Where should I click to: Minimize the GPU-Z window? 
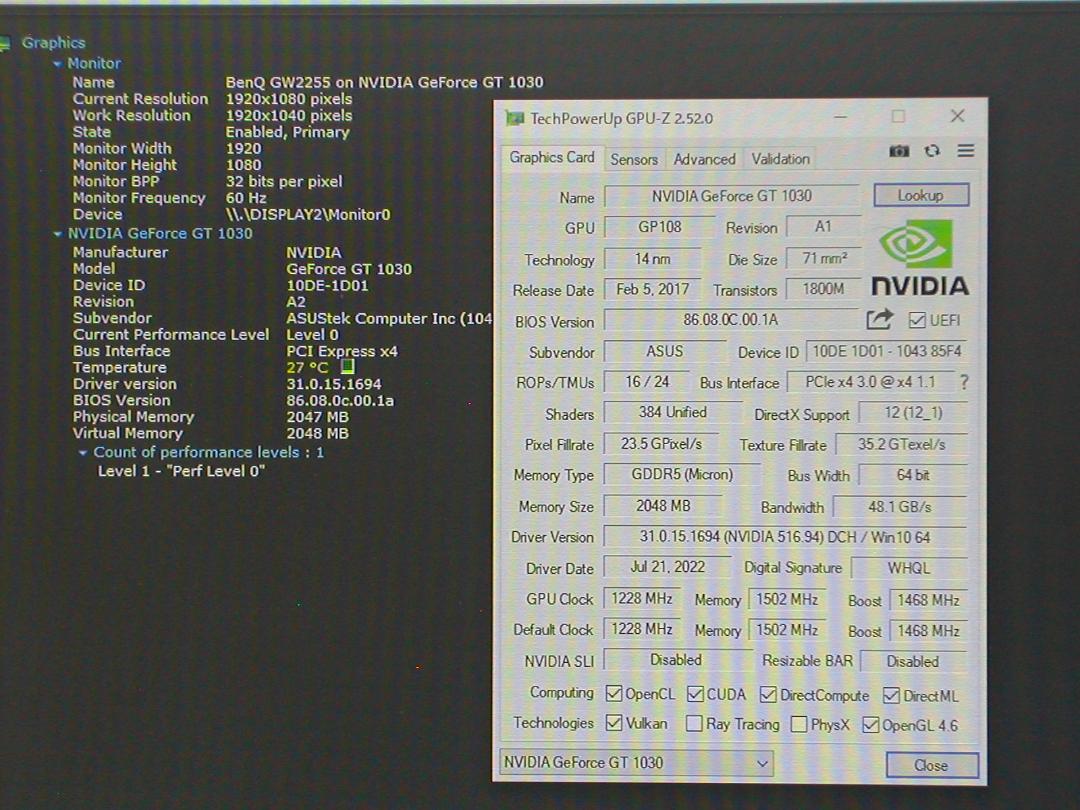click(x=840, y=117)
